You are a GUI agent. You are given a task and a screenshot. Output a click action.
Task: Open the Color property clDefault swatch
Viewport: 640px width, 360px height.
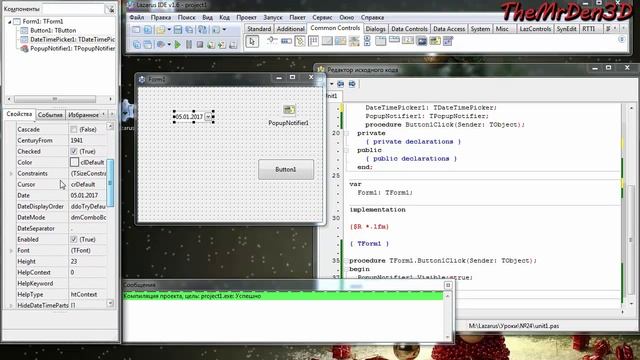click(74, 162)
